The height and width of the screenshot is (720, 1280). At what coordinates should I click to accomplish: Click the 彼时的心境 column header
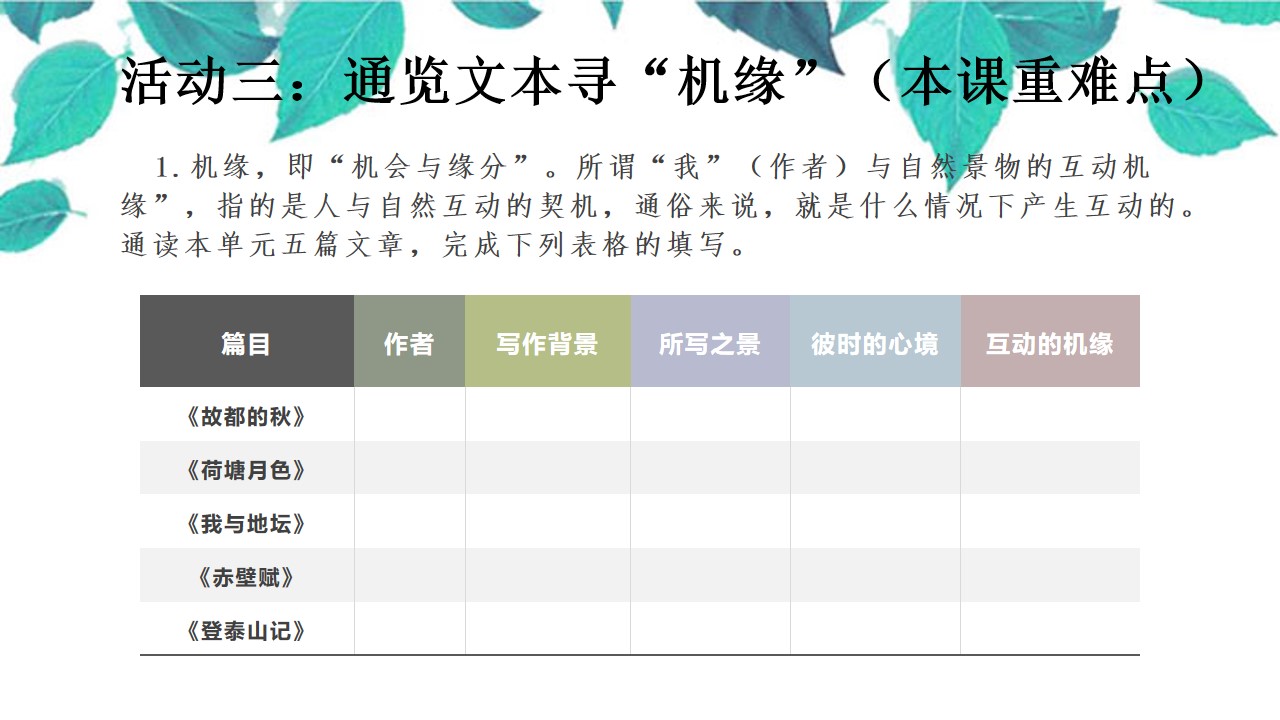(875, 343)
